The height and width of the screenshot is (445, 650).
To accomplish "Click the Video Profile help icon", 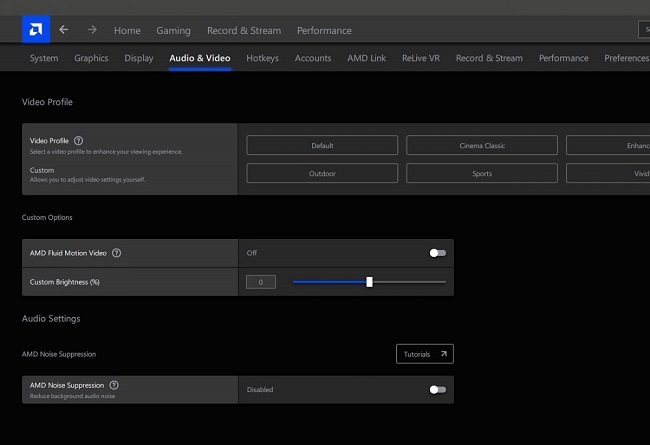I will [x=79, y=141].
